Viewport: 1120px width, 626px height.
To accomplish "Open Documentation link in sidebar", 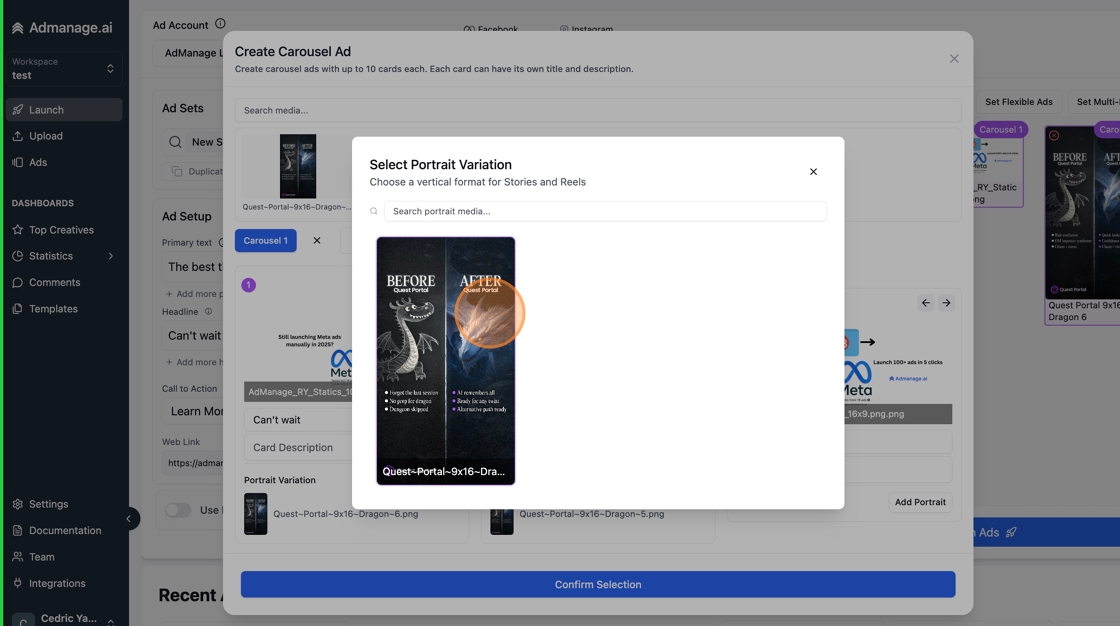I will pyautogui.click(x=64, y=530).
